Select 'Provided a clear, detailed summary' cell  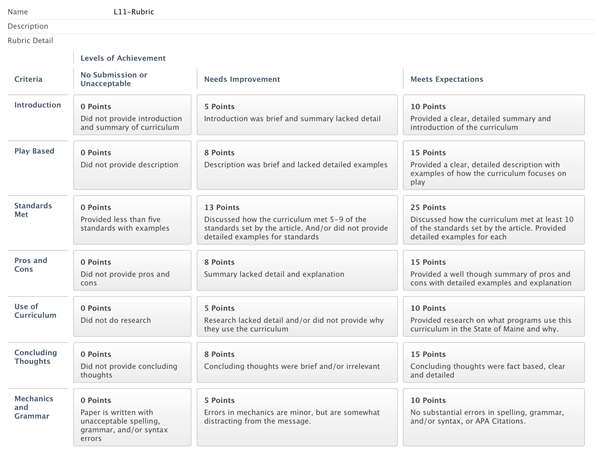tap(494, 115)
